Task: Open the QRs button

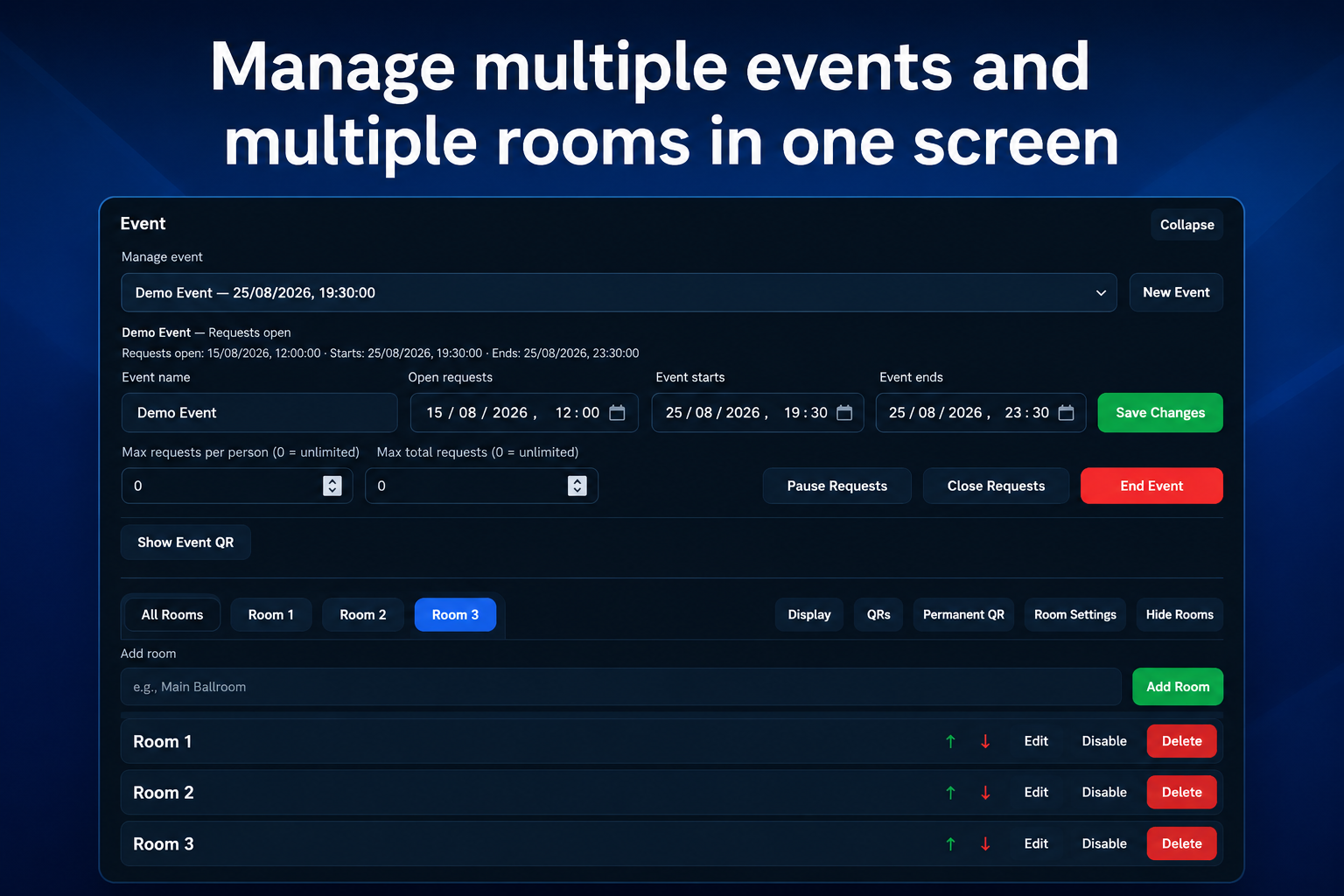Action: (878, 615)
